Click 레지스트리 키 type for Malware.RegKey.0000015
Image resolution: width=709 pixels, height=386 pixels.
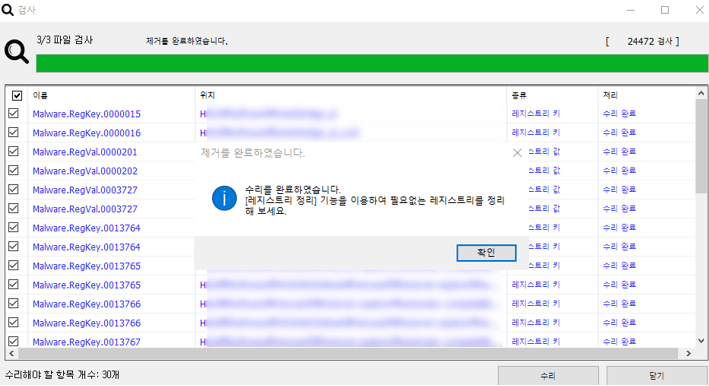(x=535, y=113)
